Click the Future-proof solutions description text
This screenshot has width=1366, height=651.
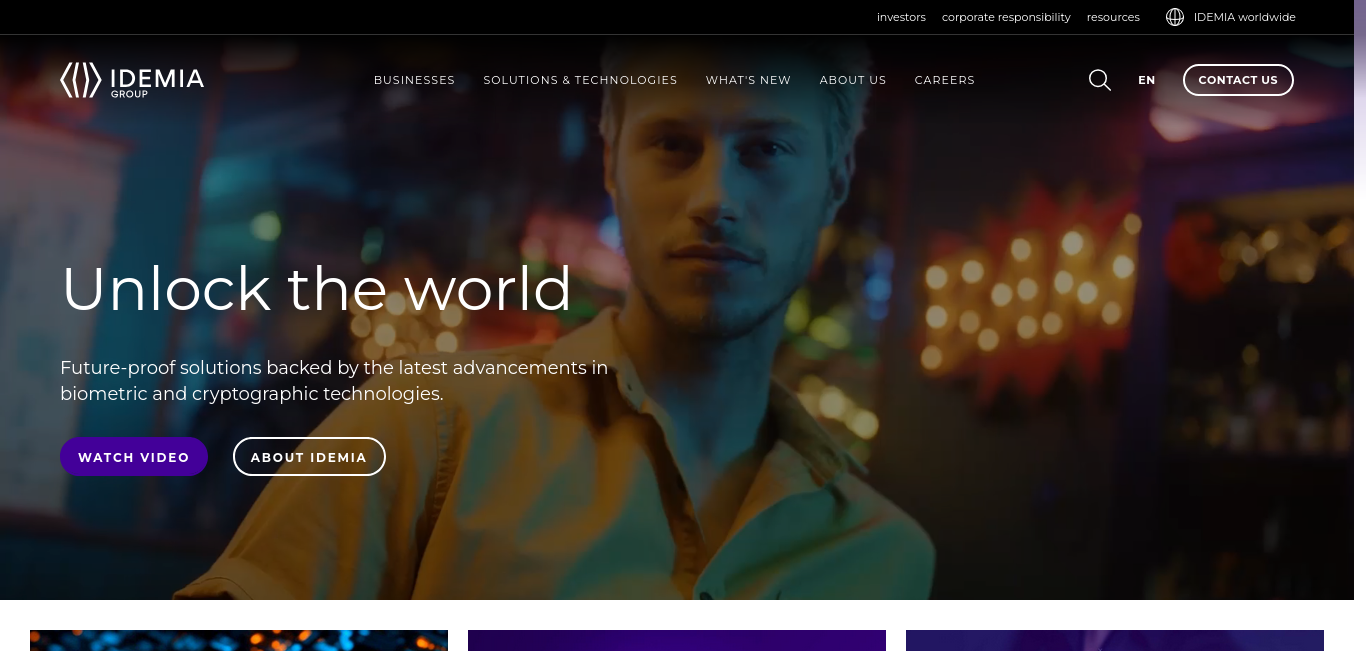pyautogui.click(x=334, y=380)
